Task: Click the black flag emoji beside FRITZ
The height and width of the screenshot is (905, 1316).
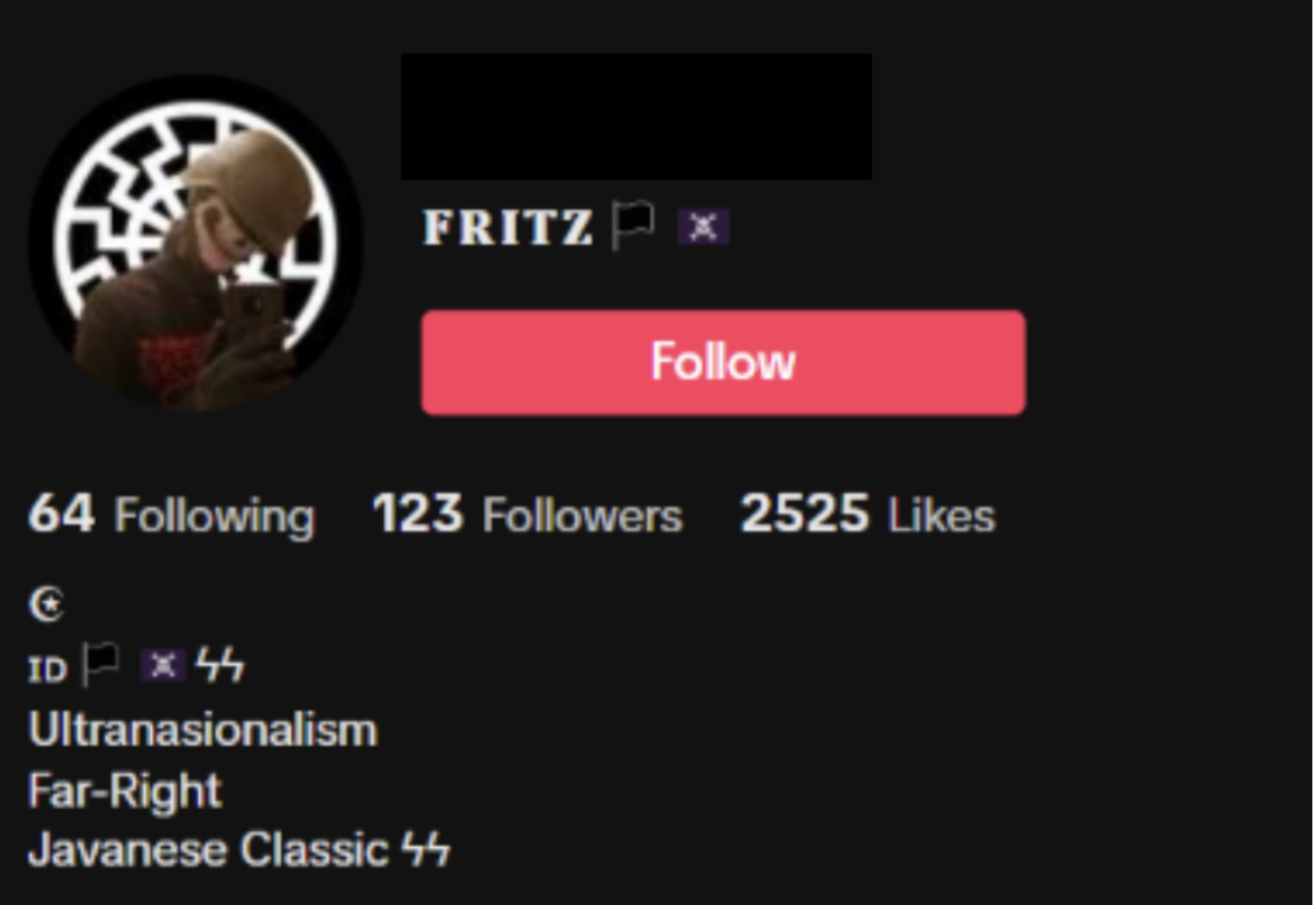Action: click(x=632, y=225)
